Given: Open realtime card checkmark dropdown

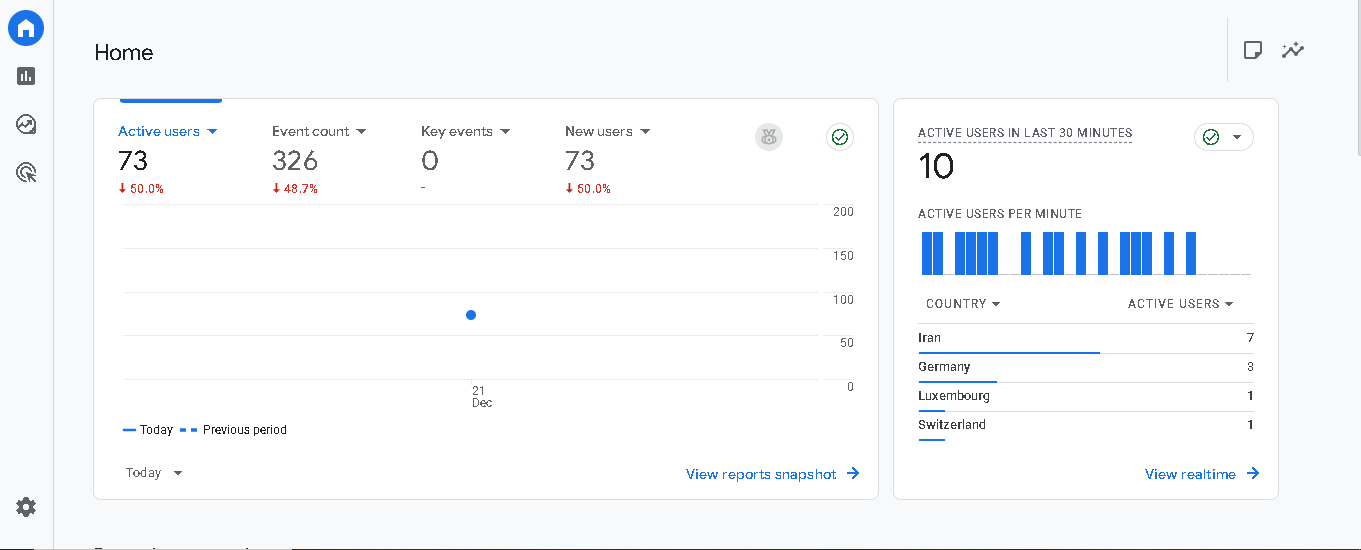Looking at the screenshot, I should coord(1224,137).
